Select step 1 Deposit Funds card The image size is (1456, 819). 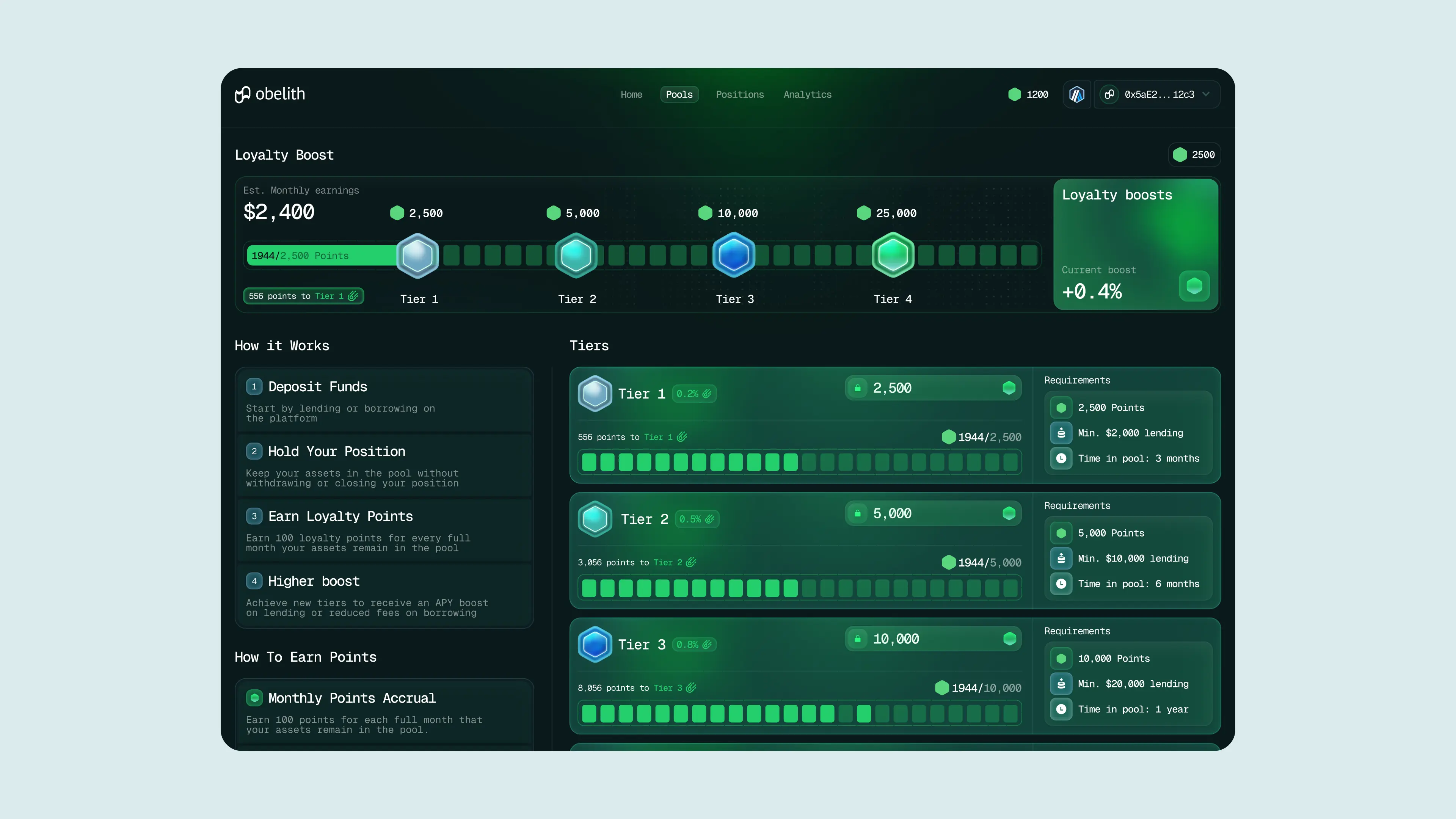tap(384, 401)
